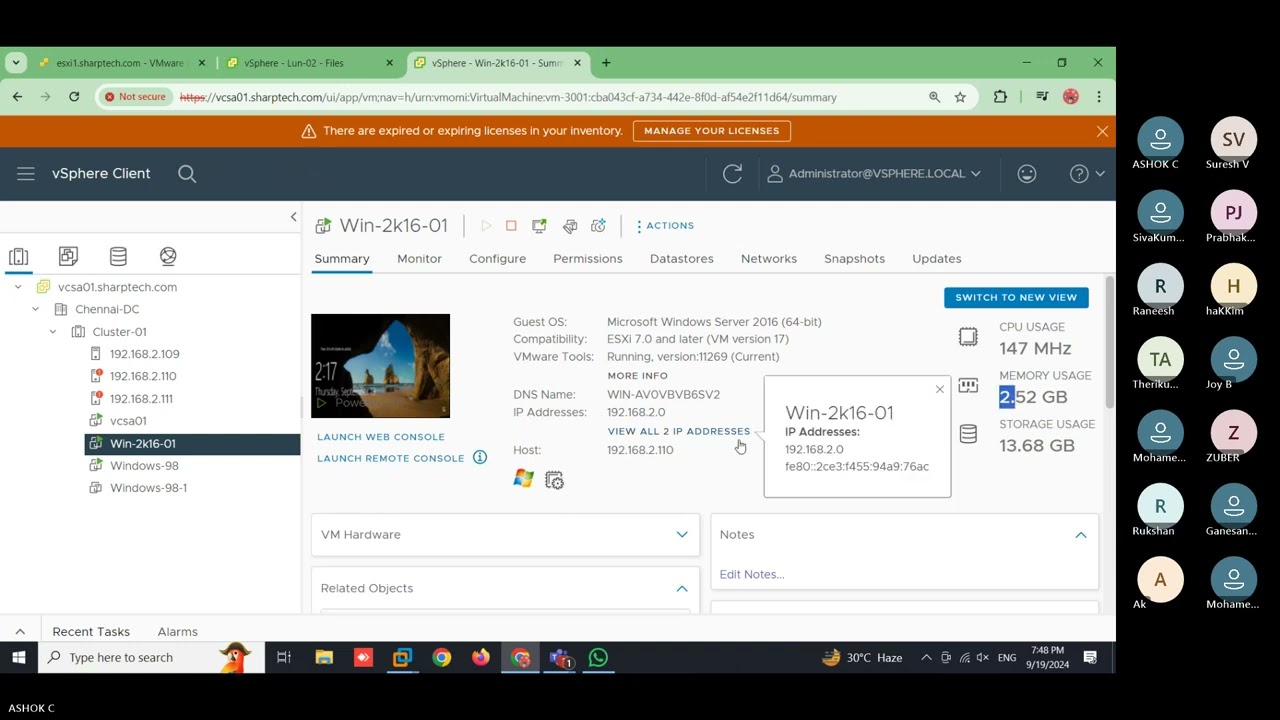Open the Updates tab
Viewport: 1280px width, 720px height.
tap(937, 259)
